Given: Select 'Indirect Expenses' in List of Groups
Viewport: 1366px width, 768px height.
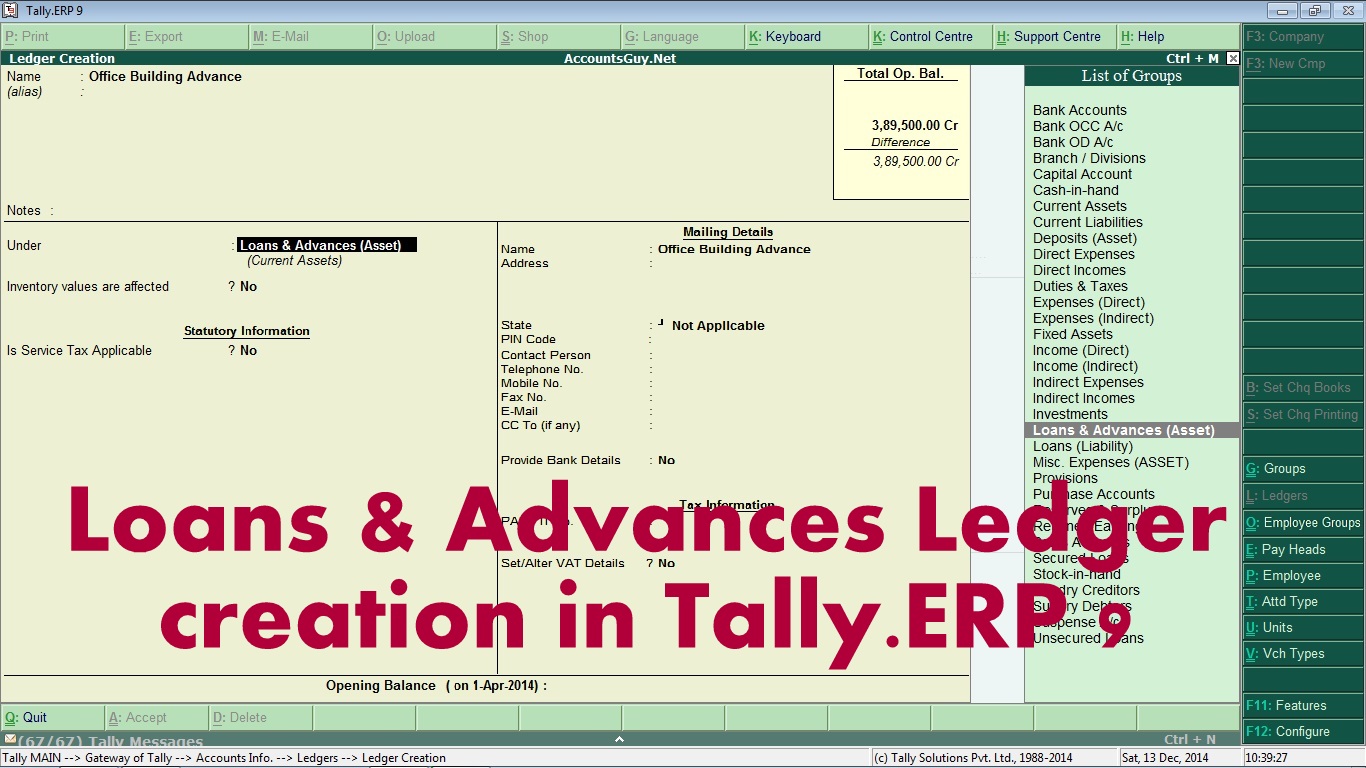Looking at the screenshot, I should (x=1088, y=383).
